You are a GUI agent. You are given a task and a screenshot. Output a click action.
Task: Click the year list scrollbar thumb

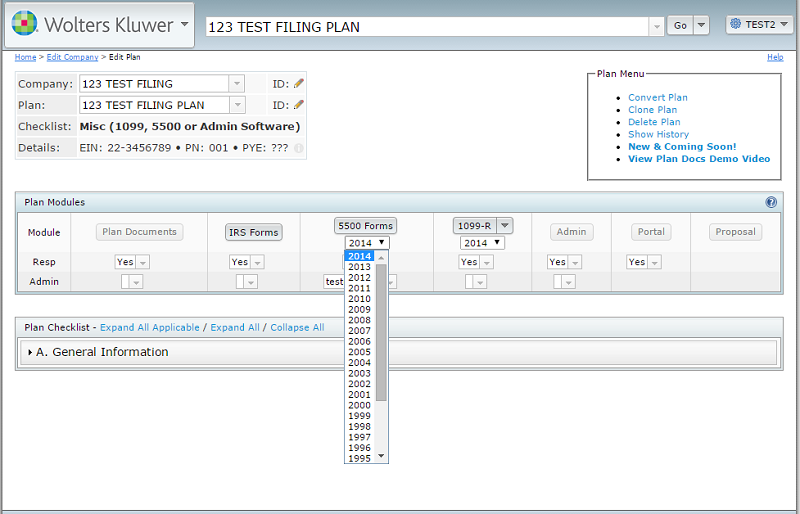381,332
